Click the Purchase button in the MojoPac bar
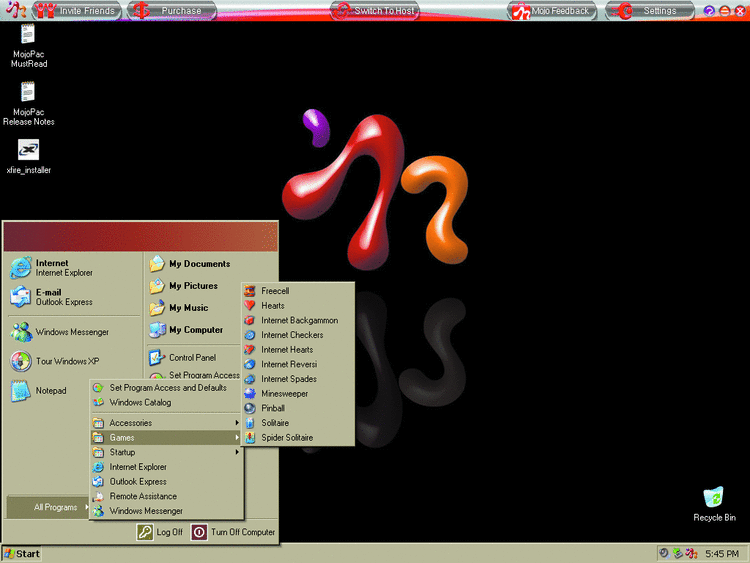750x563 pixels. point(171,11)
